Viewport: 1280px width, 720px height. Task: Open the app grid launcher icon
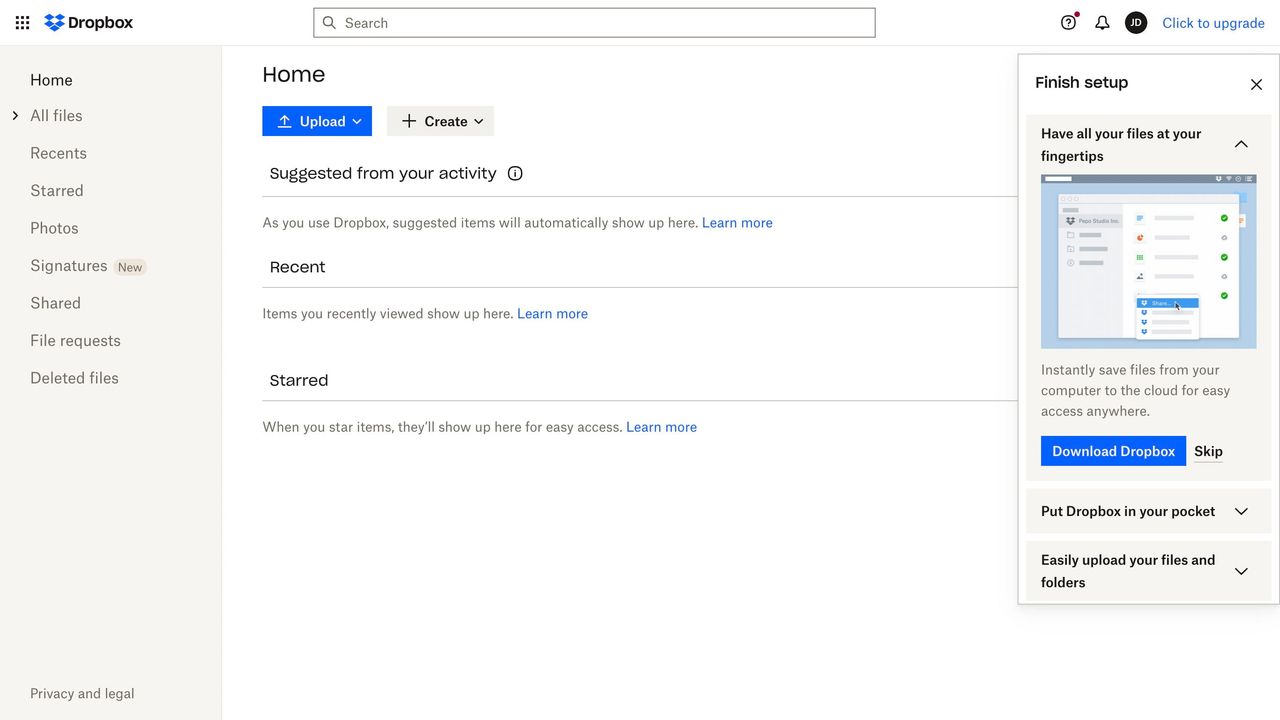click(22, 23)
